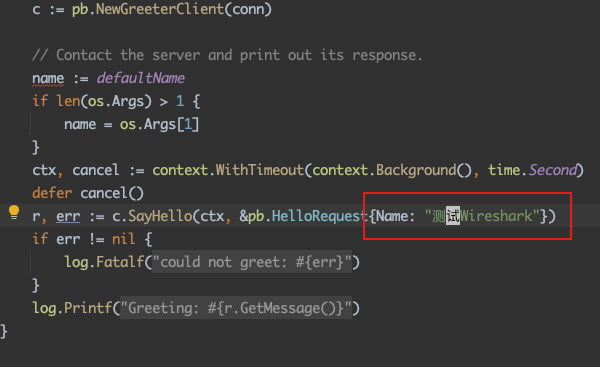This screenshot has height=367, width=600.
Task: Click context.WithTimeout function call
Action: tap(228, 170)
